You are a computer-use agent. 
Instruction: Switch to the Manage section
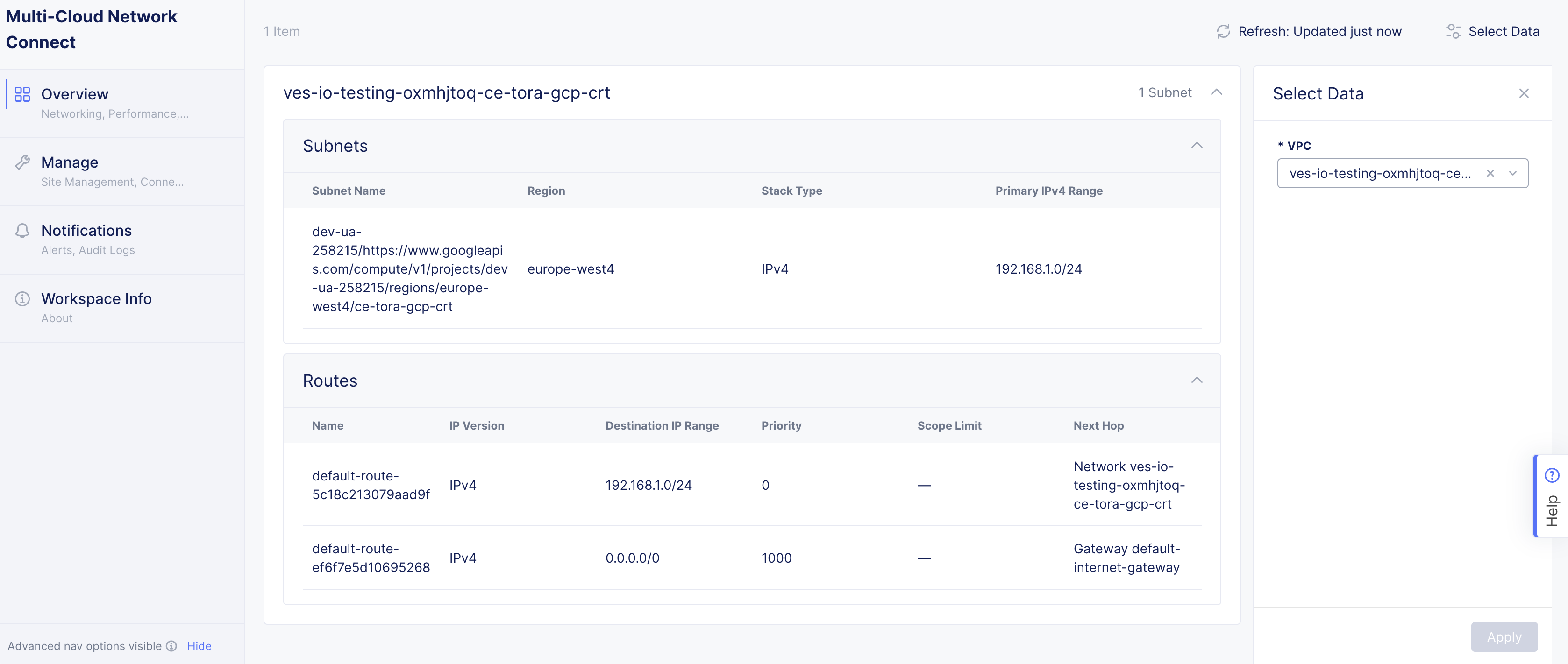[69, 162]
